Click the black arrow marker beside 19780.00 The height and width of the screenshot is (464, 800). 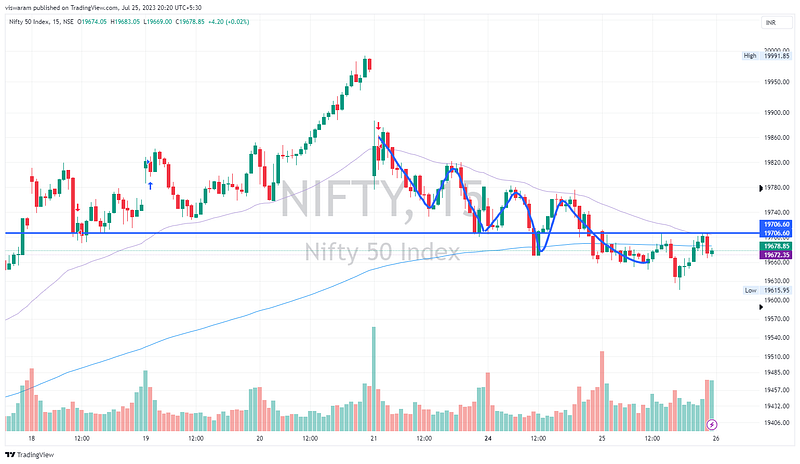pyautogui.click(x=761, y=188)
